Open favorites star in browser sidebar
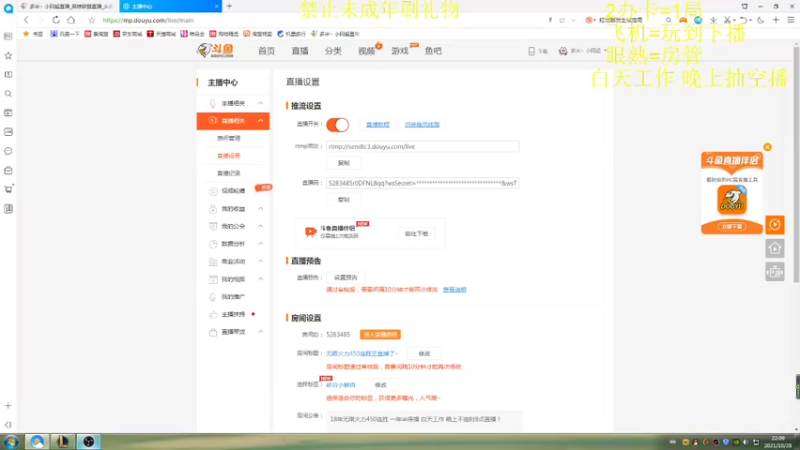This screenshot has width=800, height=450. pyautogui.click(x=8, y=55)
